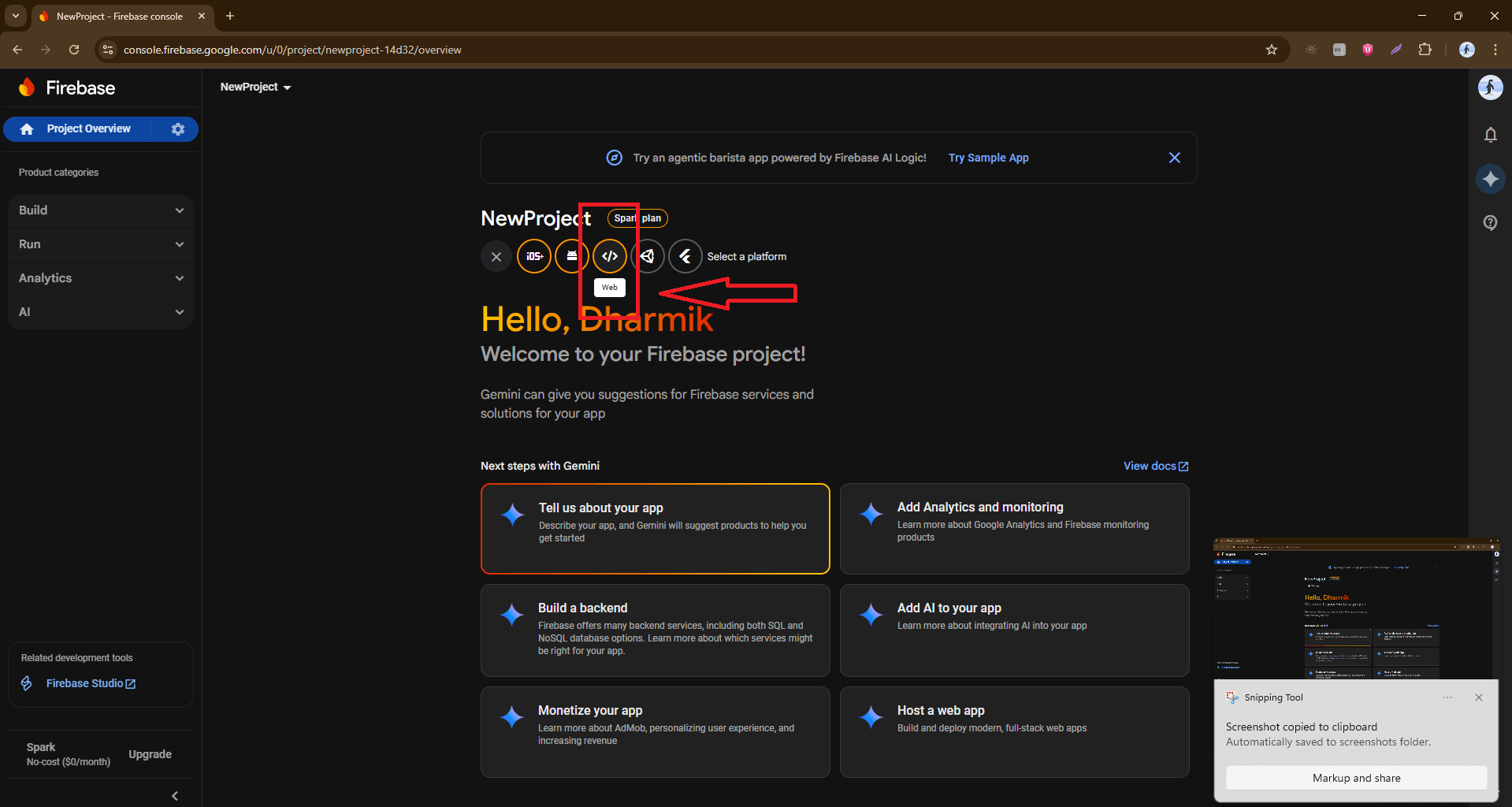Select the iOS+ platform icon
This screenshot has height=807, width=1512.
(534, 256)
